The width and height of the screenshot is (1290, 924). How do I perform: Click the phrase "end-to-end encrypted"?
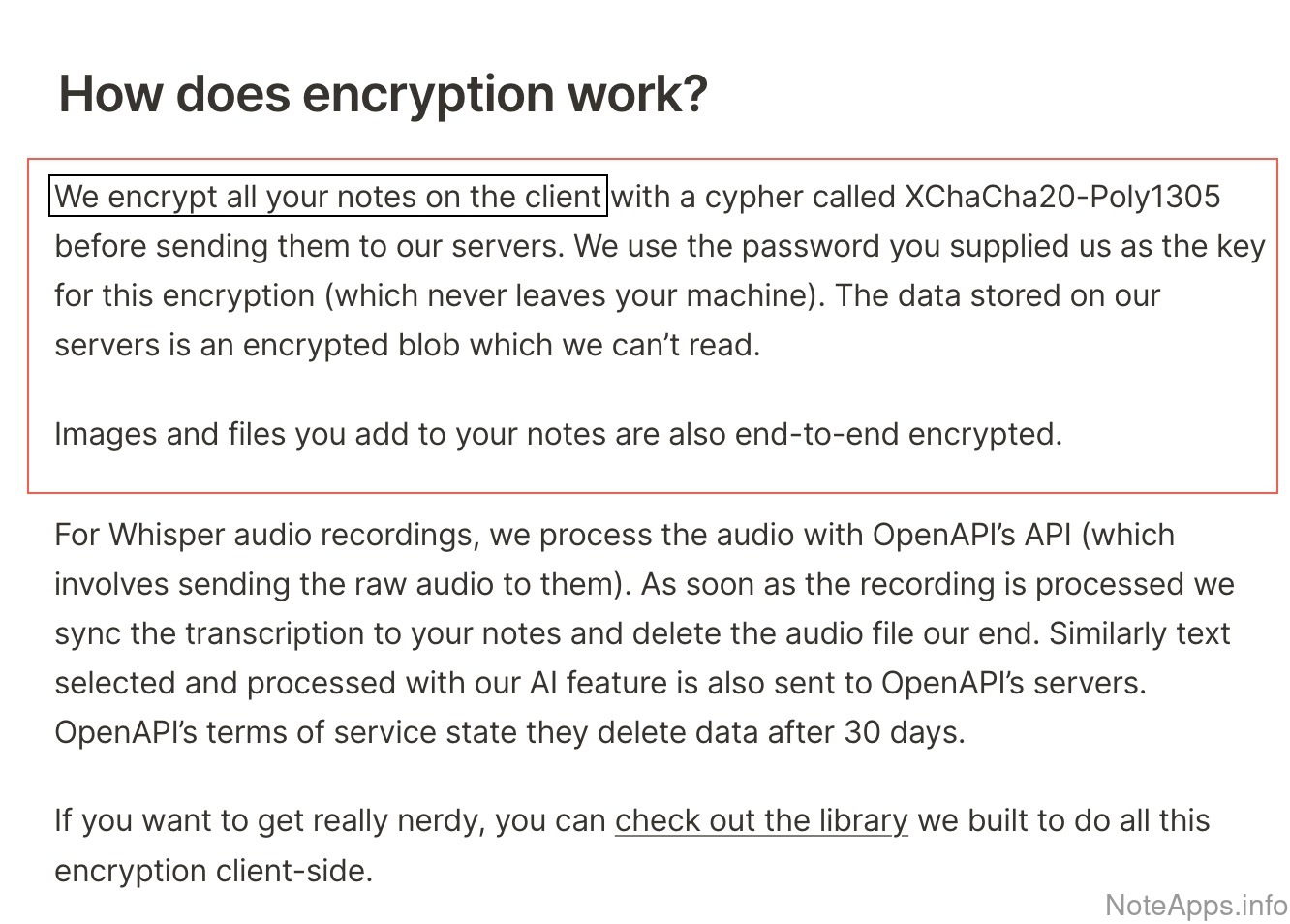tap(898, 433)
